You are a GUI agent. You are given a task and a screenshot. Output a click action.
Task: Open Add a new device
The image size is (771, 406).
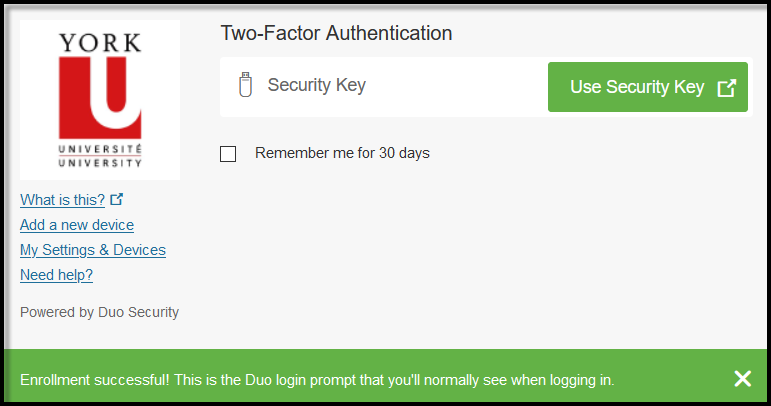point(77,225)
